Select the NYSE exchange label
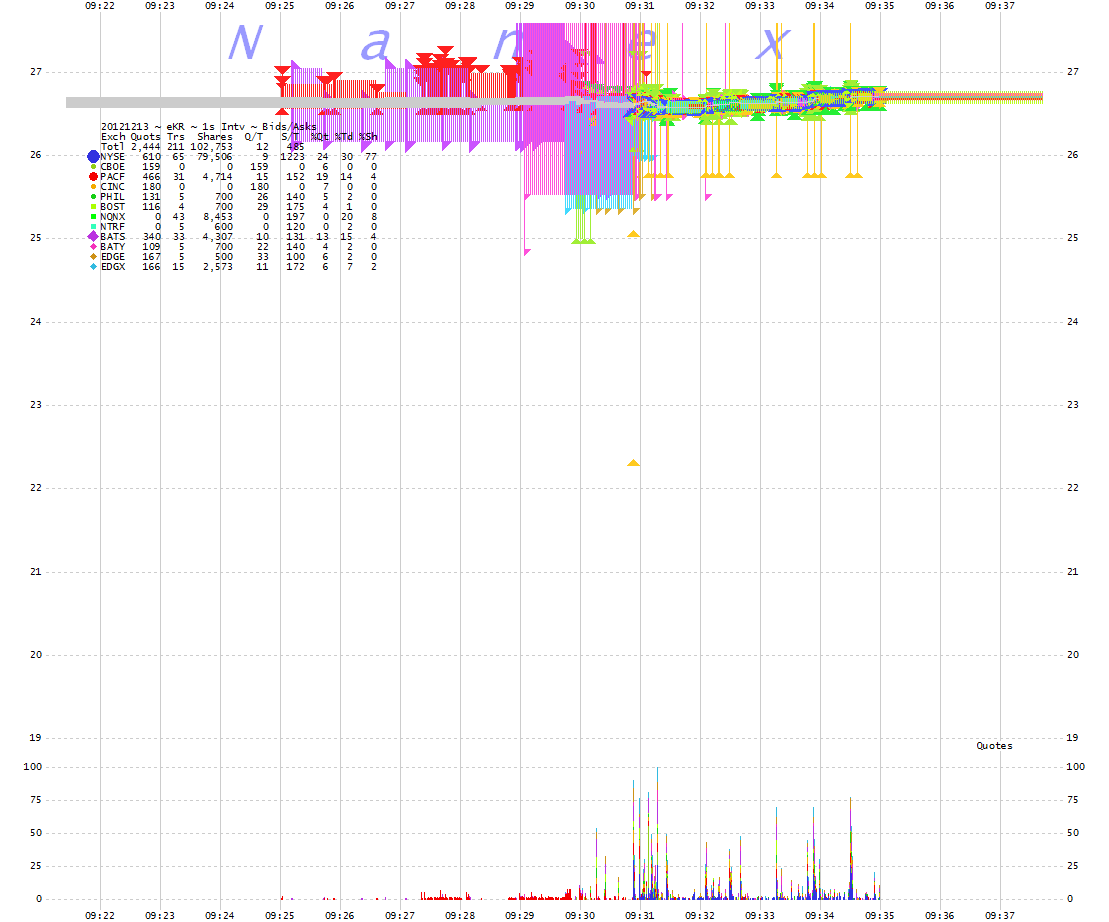The width and height of the screenshot is (1109, 922). tap(112, 157)
